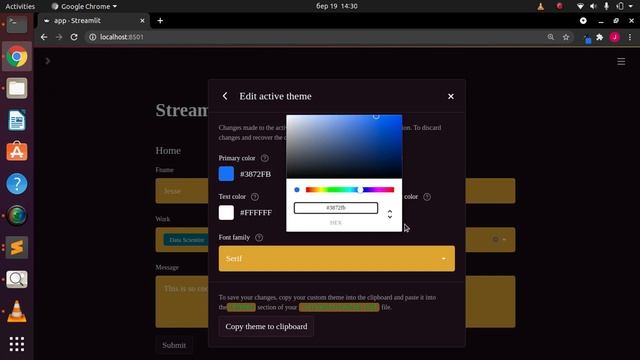Close the Edit active theme dialog
The image size is (640, 360).
[451, 96]
